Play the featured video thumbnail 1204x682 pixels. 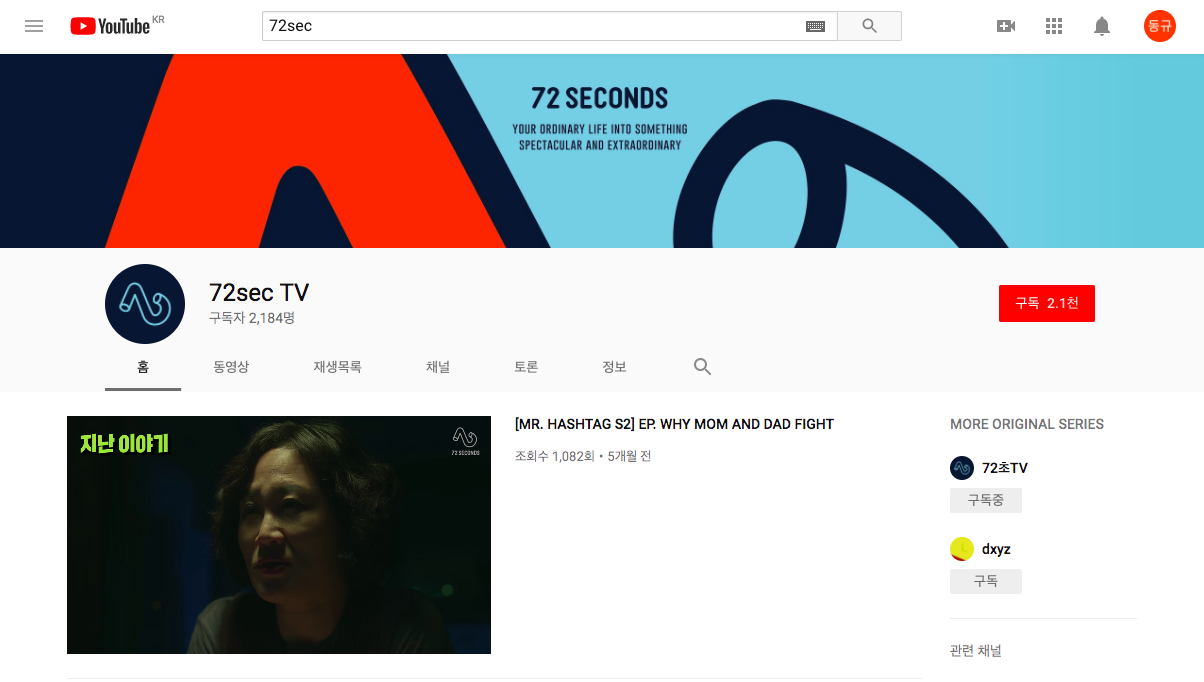[x=279, y=535]
